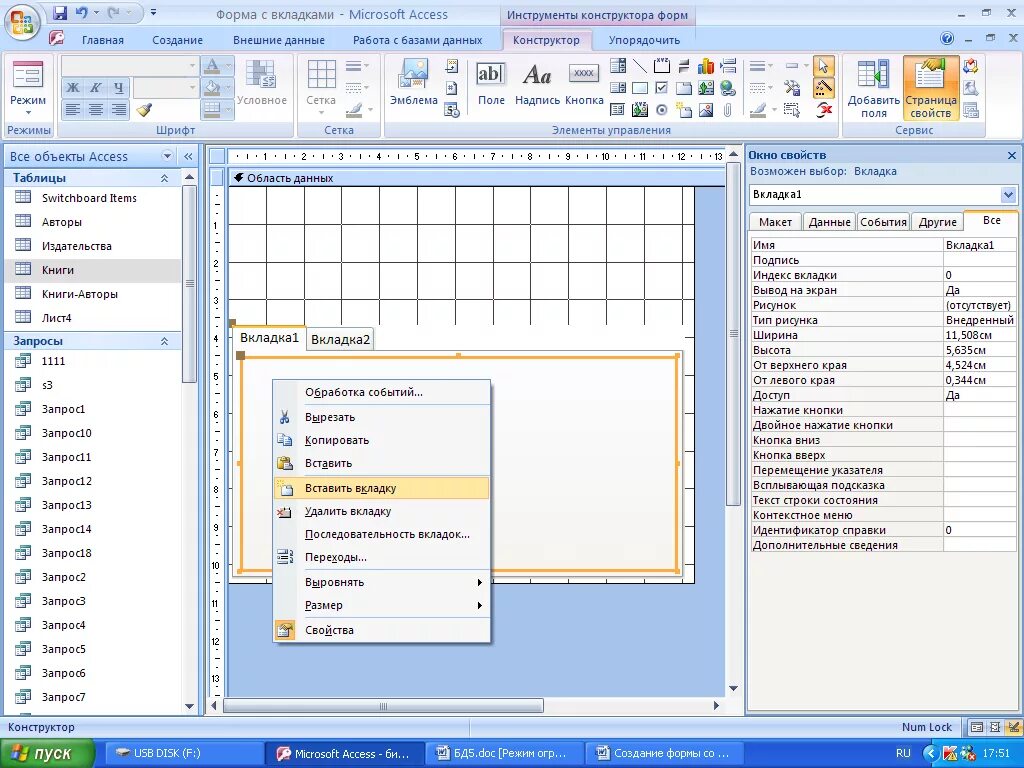Click the Условное conditional formatting icon
Screen dimensions: 1024x768
[261, 82]
